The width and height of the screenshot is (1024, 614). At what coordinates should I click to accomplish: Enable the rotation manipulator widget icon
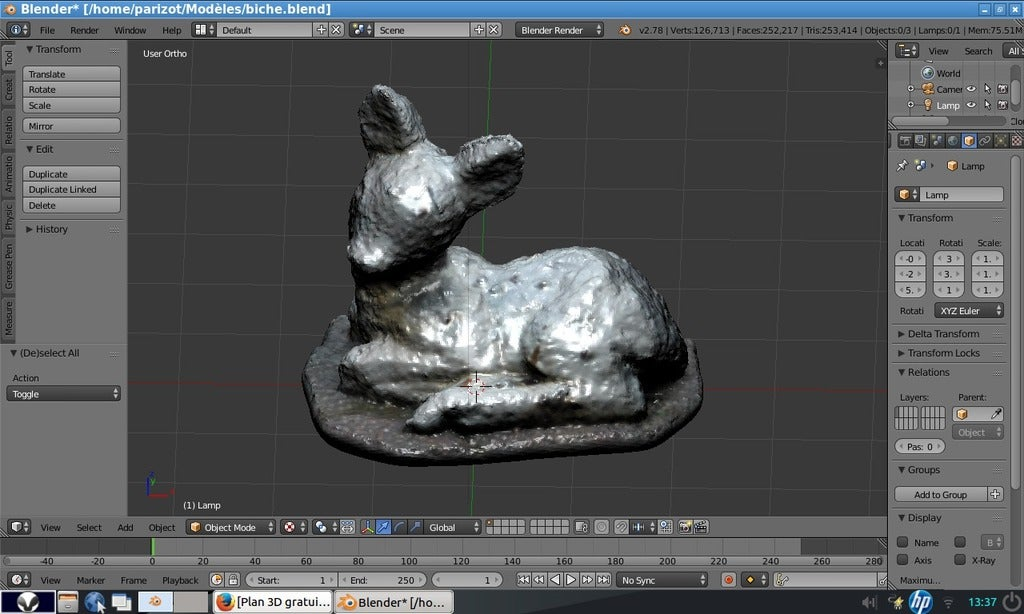coord(400,527)
